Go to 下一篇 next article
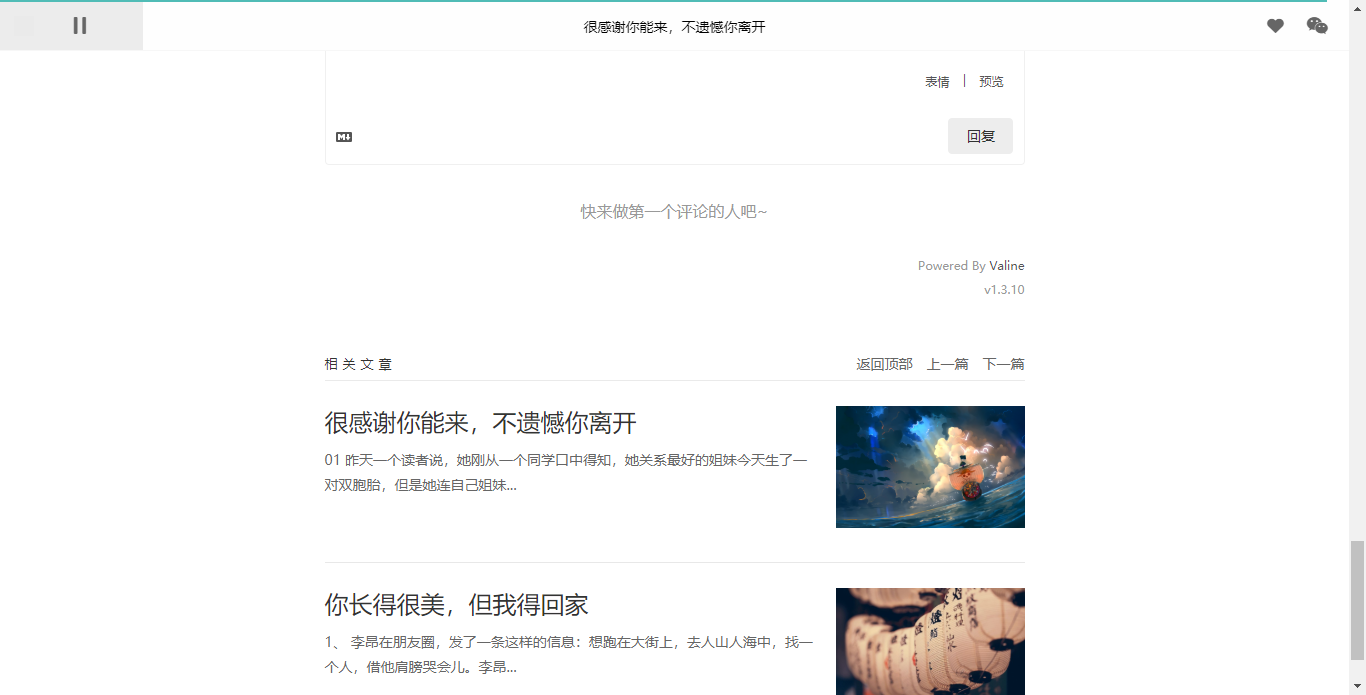 coord(1003,364)
